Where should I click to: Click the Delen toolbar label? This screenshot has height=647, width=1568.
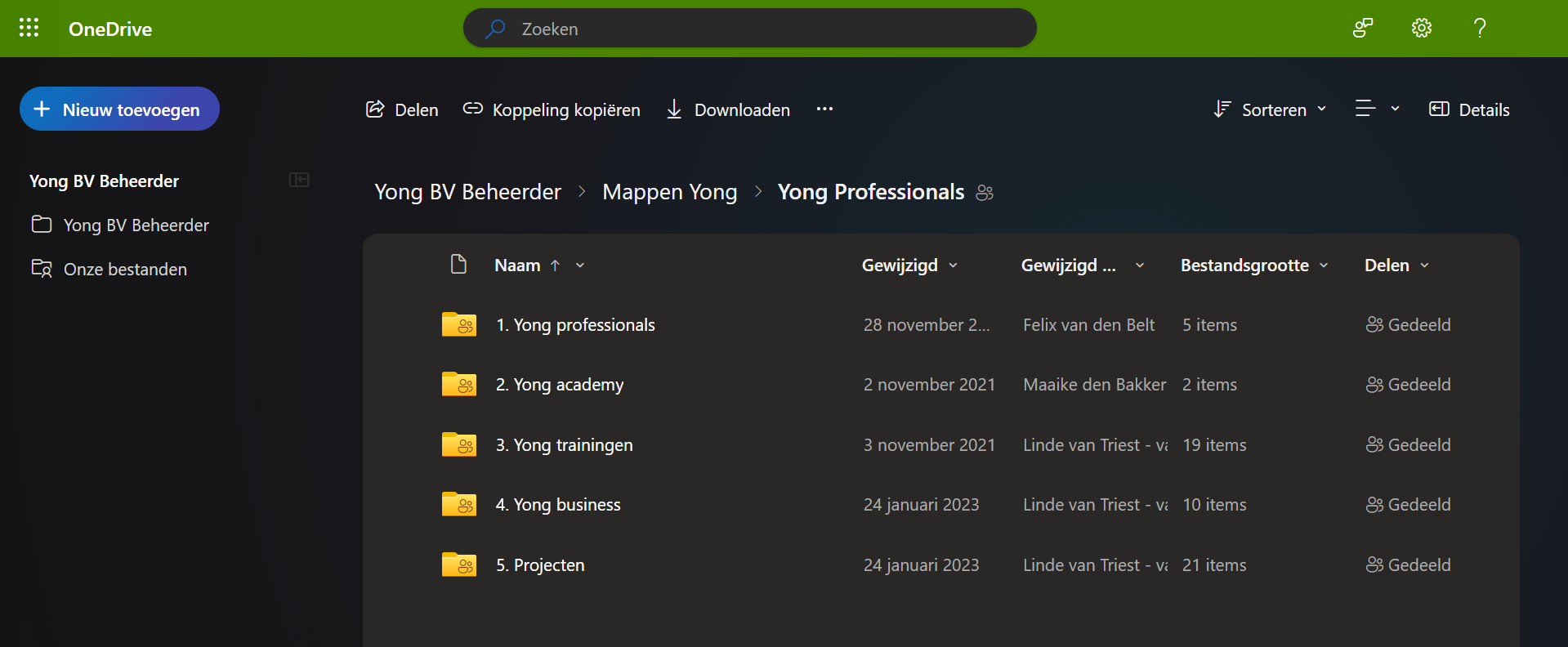[x=417, y=109]
